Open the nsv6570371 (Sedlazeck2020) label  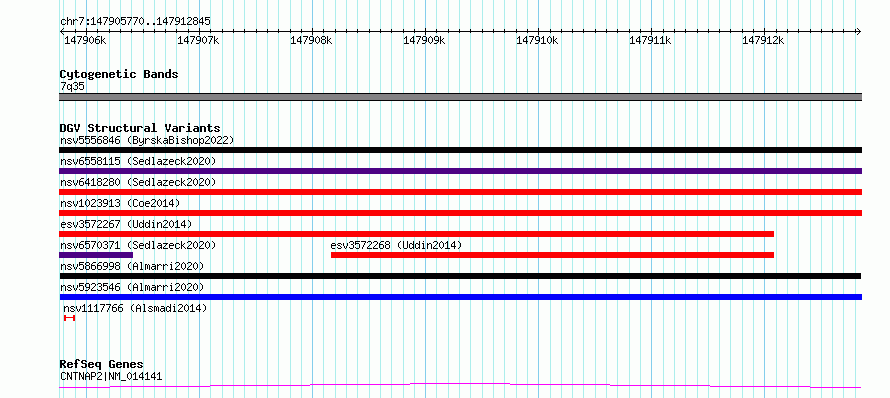[x=138, y=245]
